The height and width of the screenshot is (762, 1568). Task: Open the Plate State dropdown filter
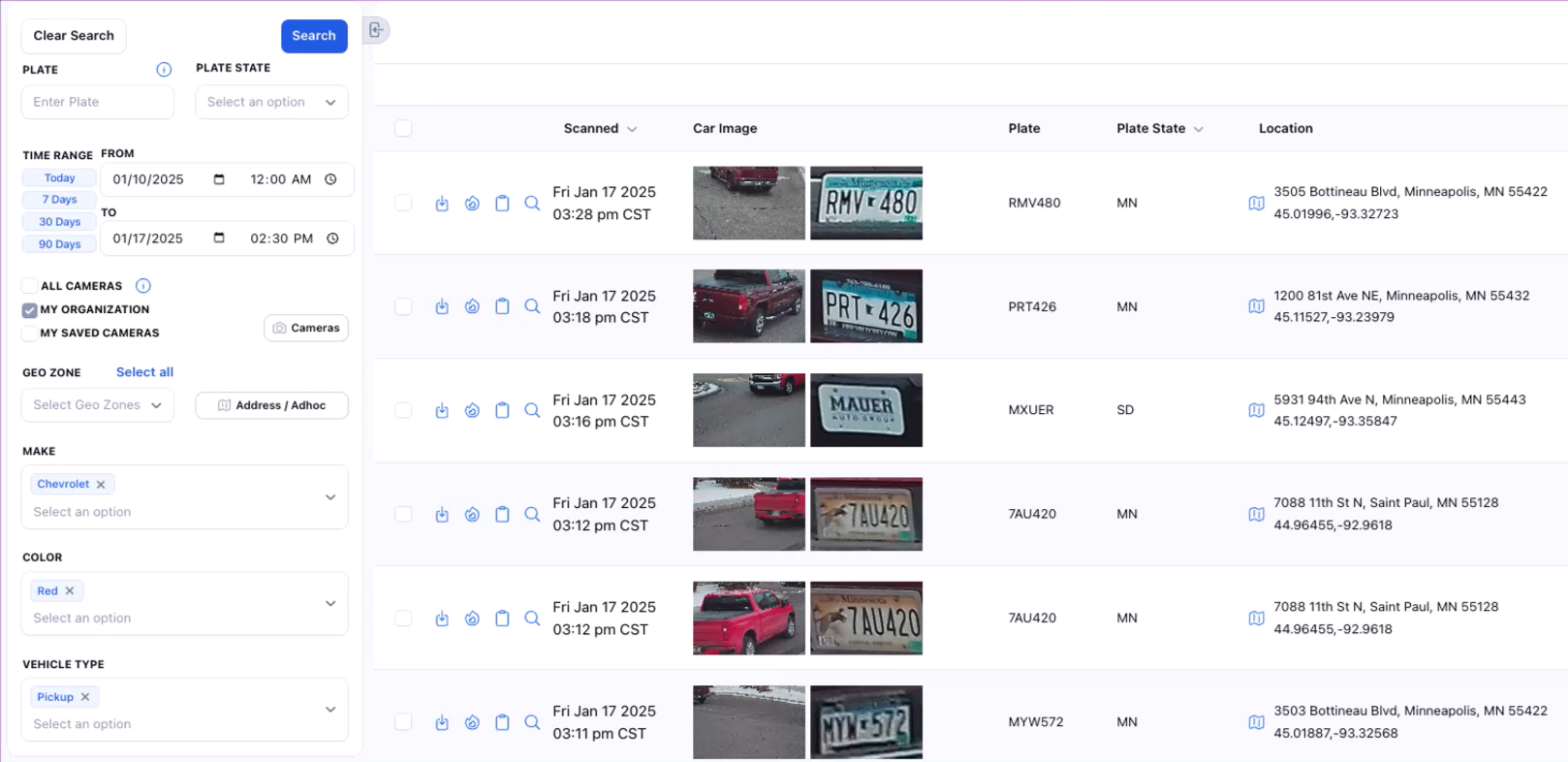point(271,102)
